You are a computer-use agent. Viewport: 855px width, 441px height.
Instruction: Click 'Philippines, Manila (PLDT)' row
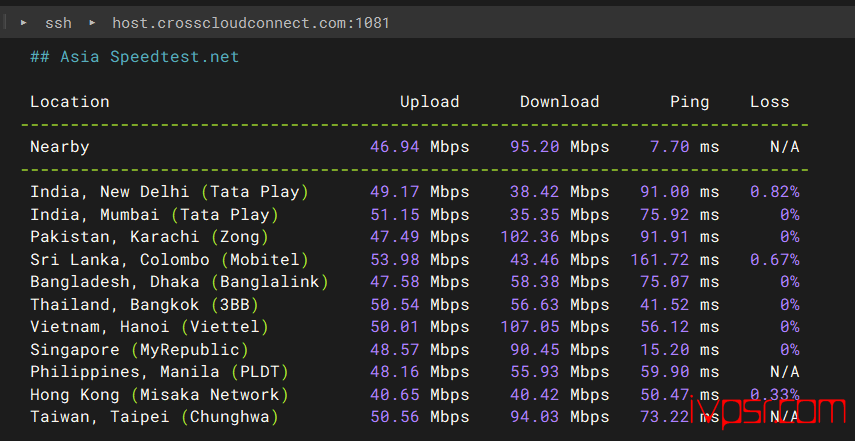pyautogui.click(x=415, y=372)
